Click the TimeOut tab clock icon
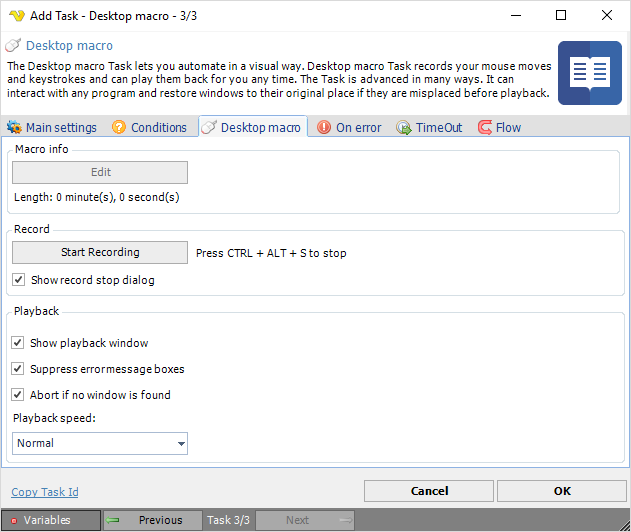 pos(404,128)
